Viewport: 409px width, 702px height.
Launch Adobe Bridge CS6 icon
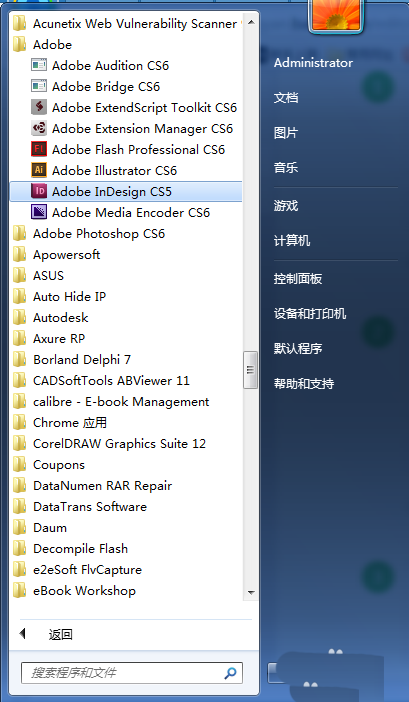tap(39, 86)
